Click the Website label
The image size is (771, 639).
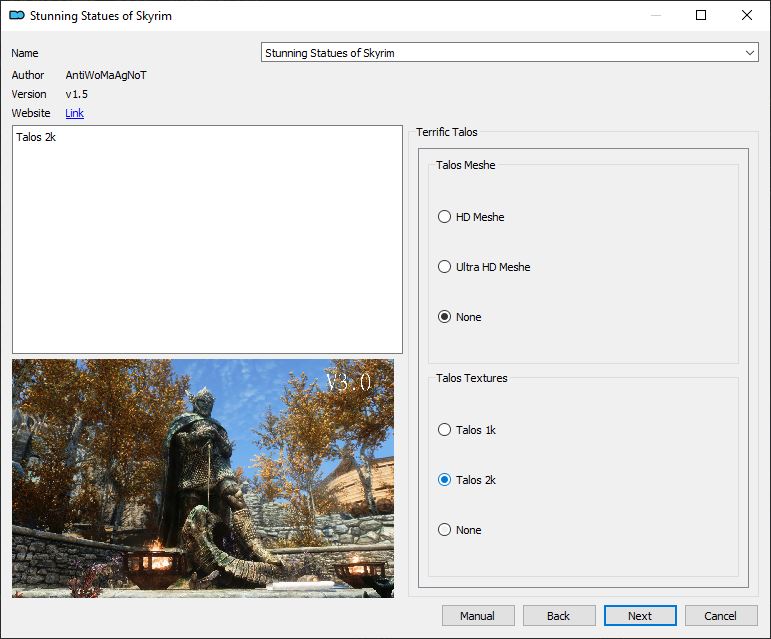(31, 113)
